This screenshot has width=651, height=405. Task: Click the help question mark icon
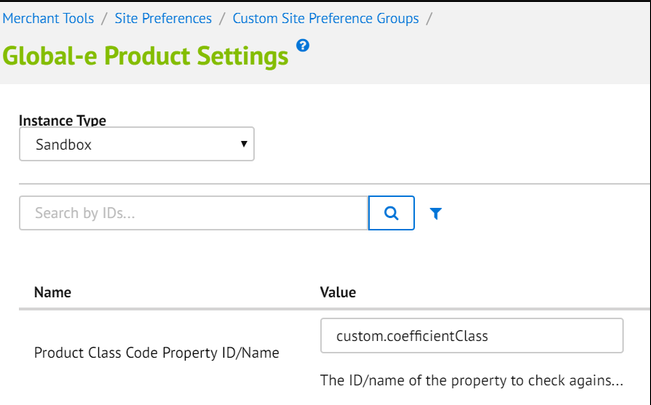click(303, 46)
